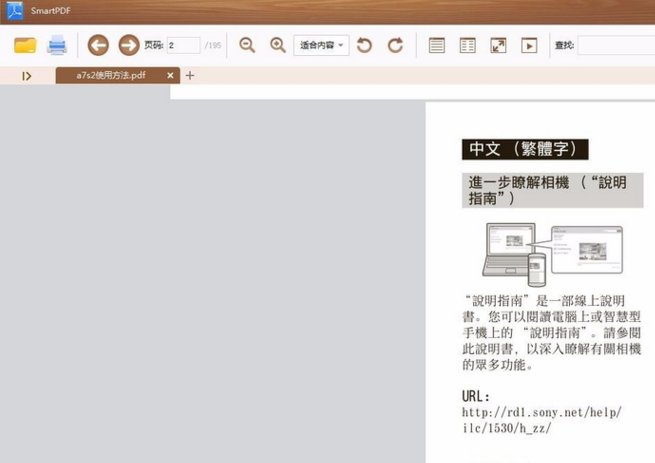The image size is (655, 463).
Task: Close the a7s2使用方法.pdf tab
Action: pos(170,76)
